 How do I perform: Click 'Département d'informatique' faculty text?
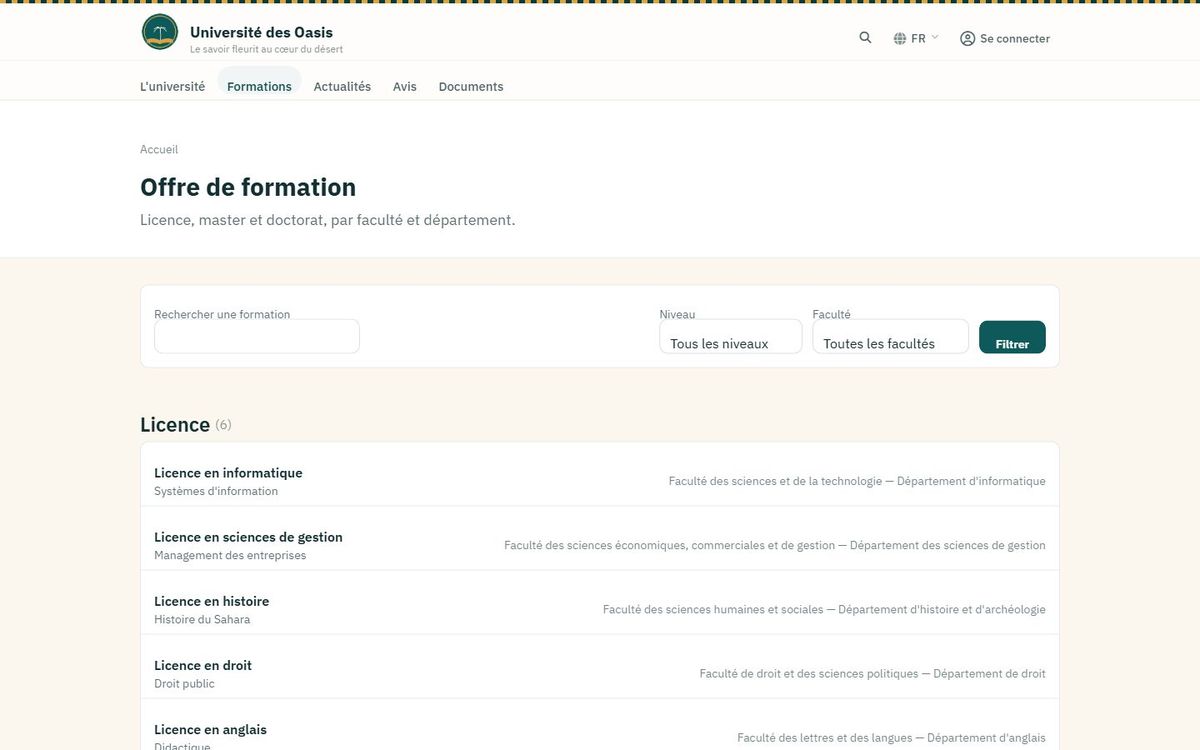(971, 481)
